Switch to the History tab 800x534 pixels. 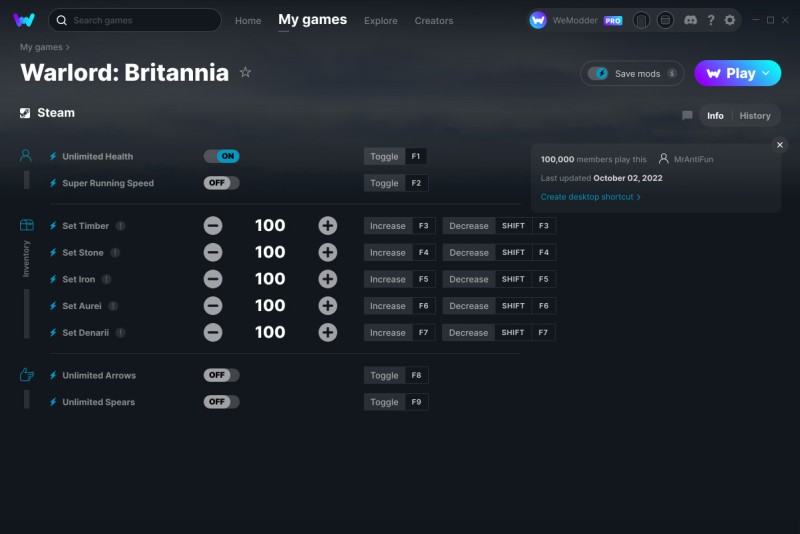point(755,116)
